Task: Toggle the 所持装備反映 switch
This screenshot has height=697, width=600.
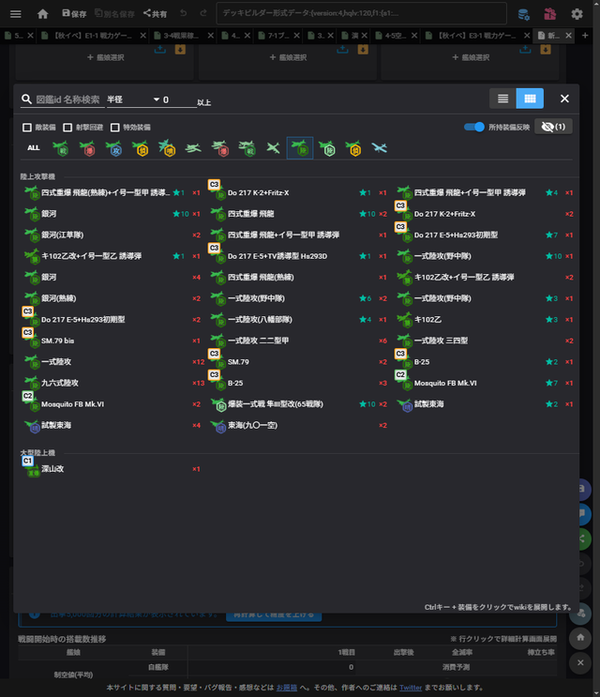Action: pos(475,127)
